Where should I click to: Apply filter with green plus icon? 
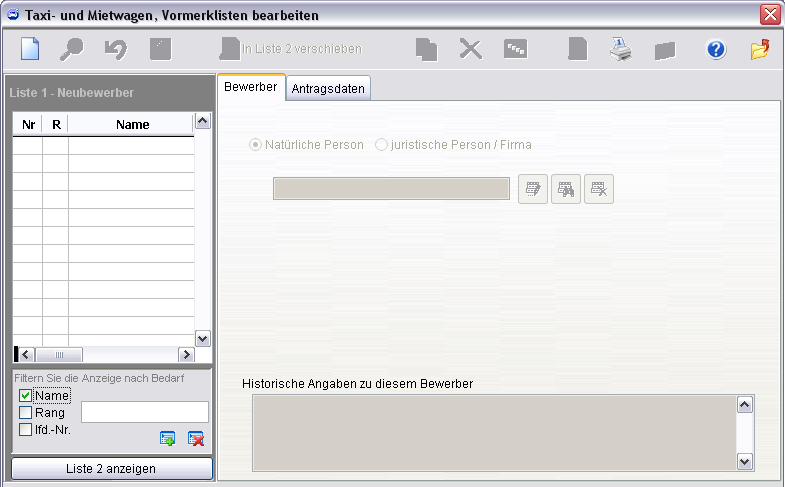coord(168,438)
